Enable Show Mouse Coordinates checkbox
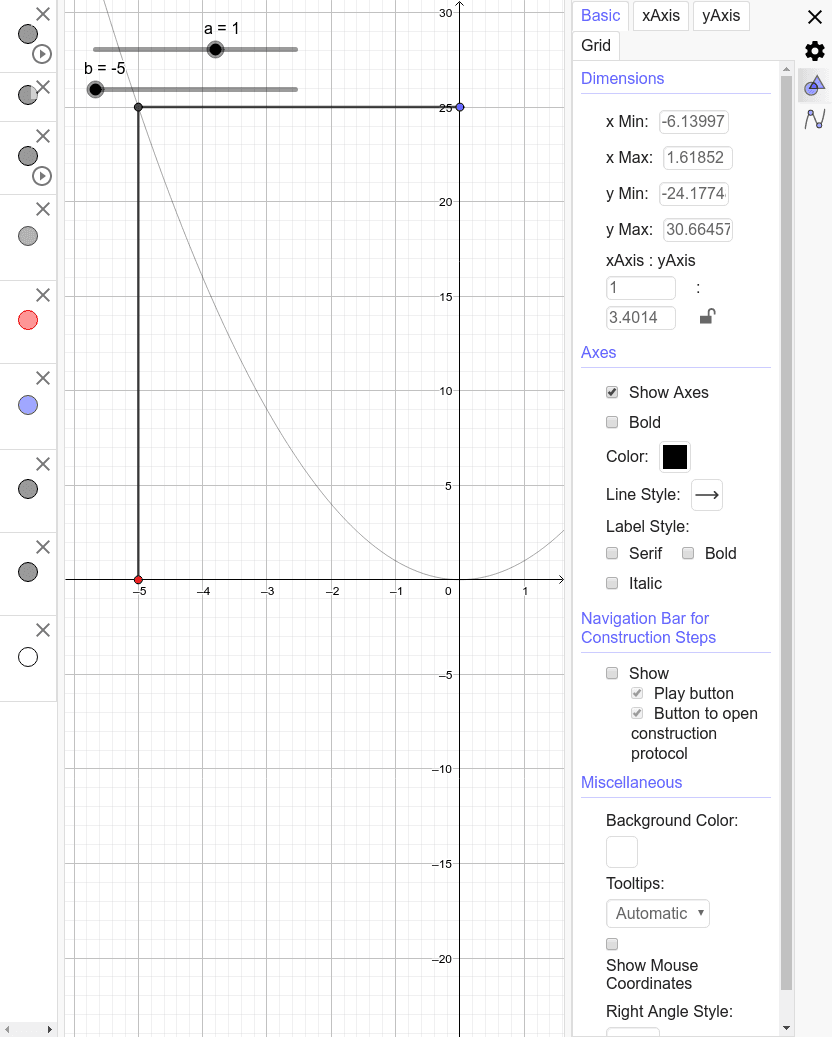 coord(612,944)
